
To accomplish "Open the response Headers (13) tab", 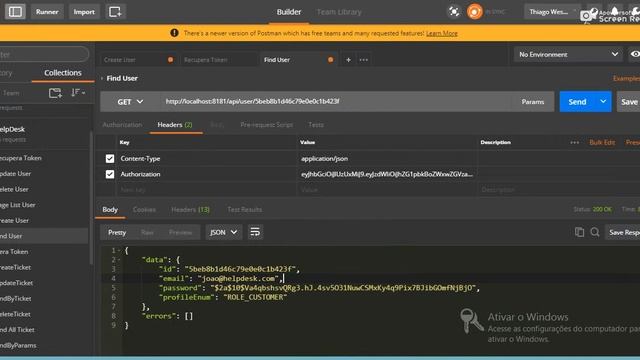I will point(190,209).
